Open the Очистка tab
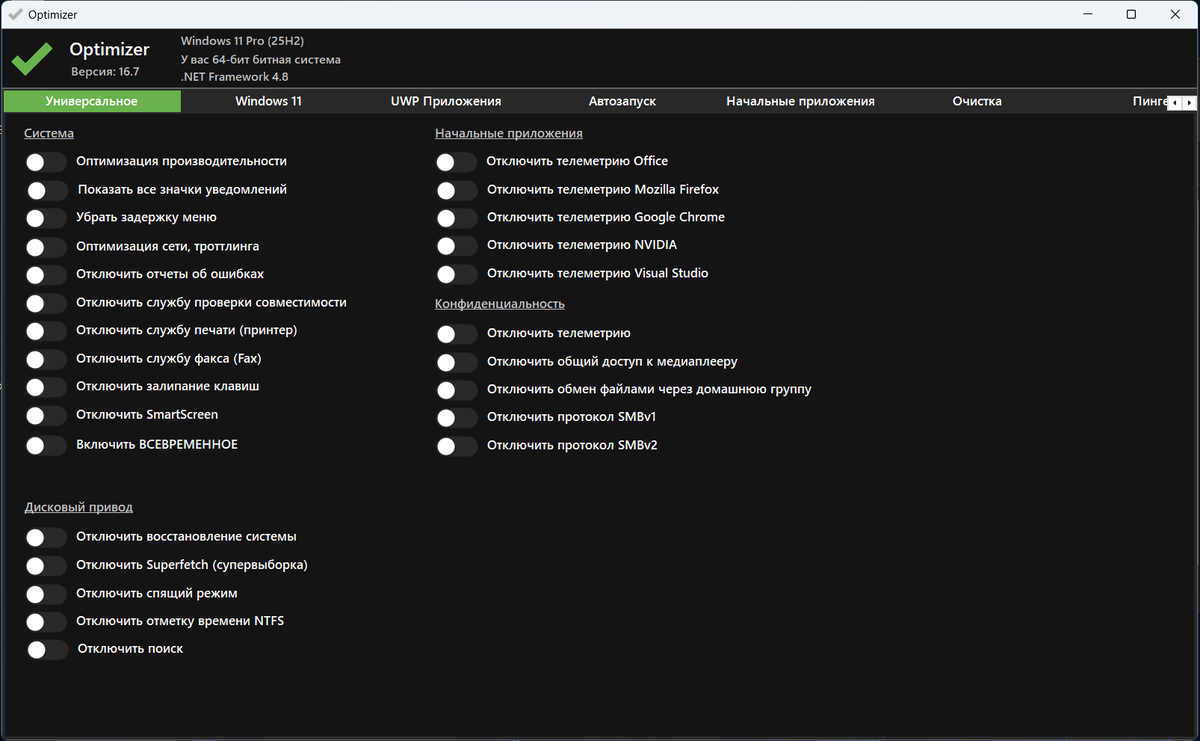The height and width of the screenshot is (741, 1200). pyautogui.click(x=977, y=101)
